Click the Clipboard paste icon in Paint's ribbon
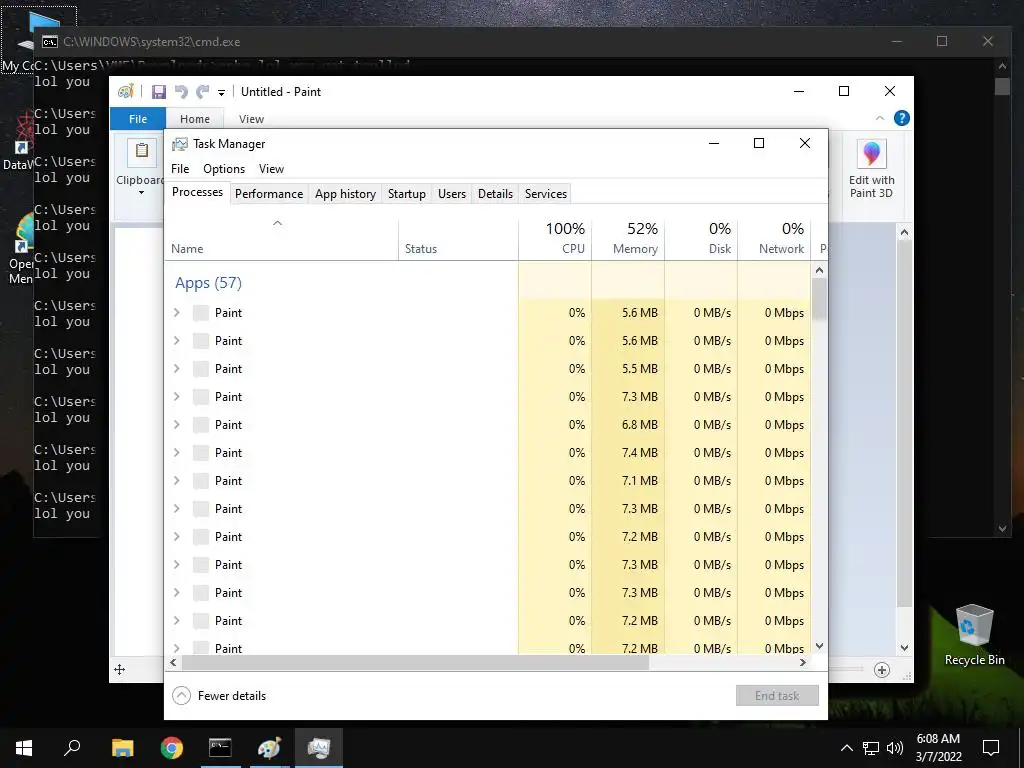Viewport: 1024px width, 768px height. (142, 151)
